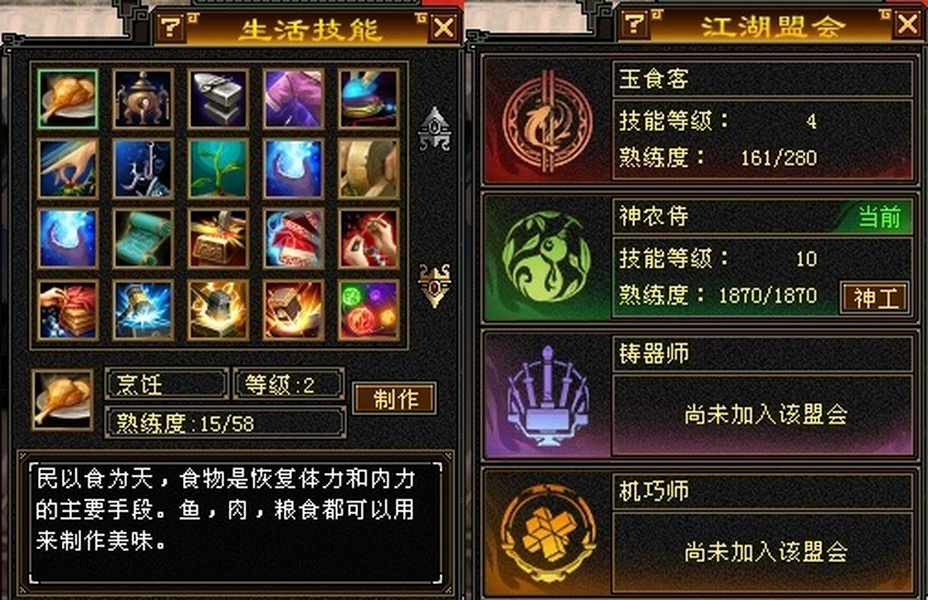This screenshot has height=600, width=928.
Task: Select the purple robe tailoring skill icon
Action: [x=294, y=99]
